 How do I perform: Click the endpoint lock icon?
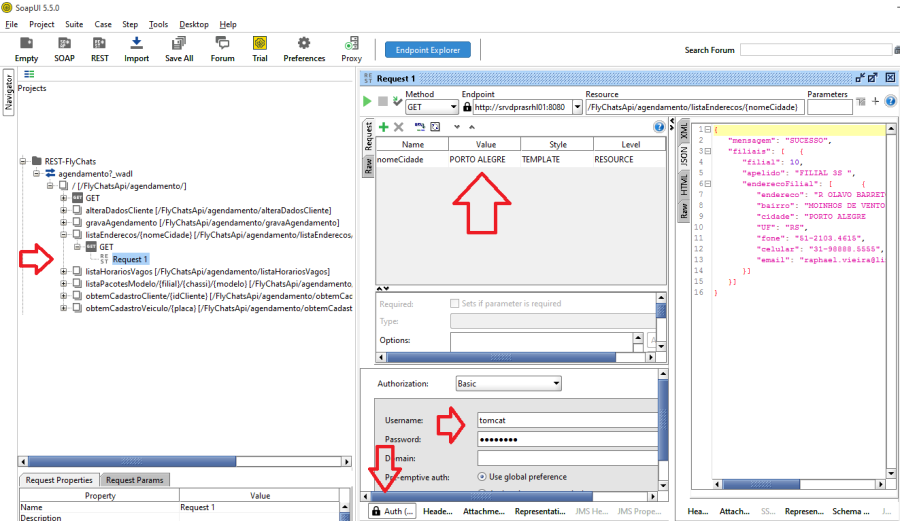[467, 107]
